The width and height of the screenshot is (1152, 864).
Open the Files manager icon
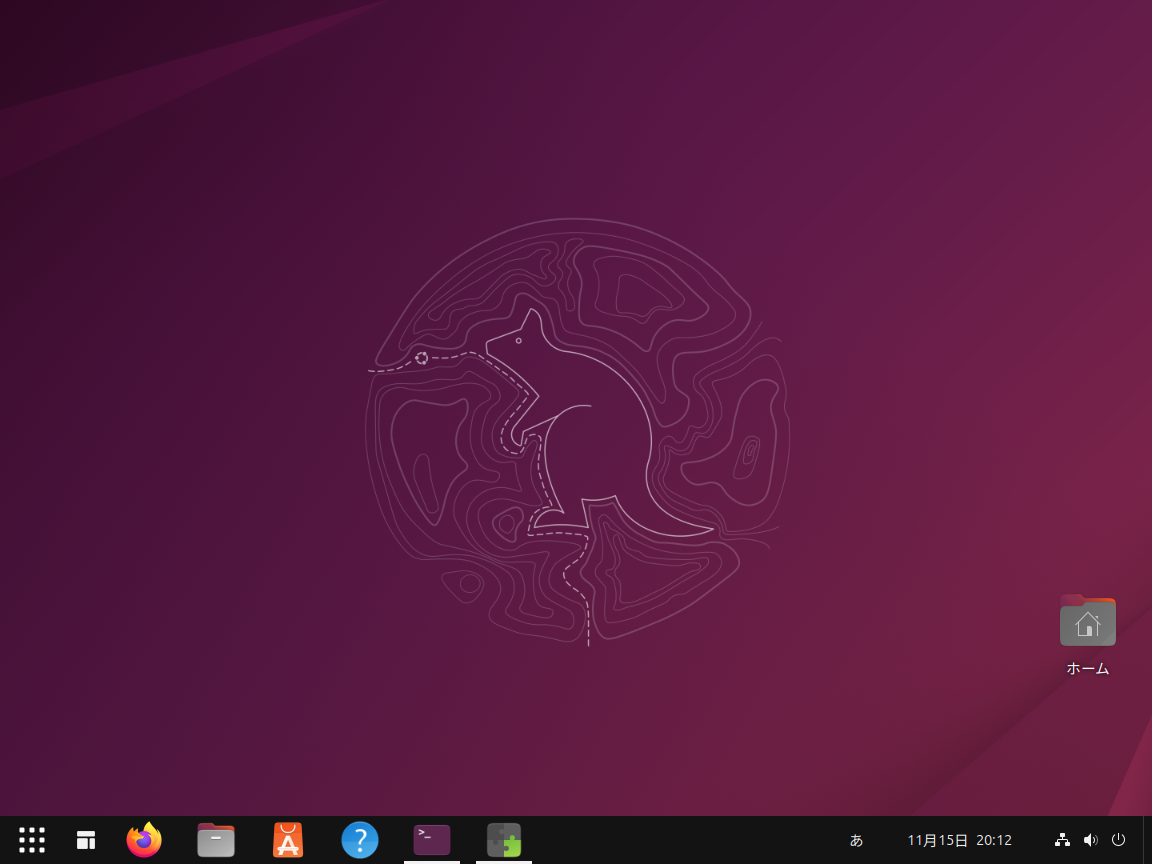tap(216, 840)
